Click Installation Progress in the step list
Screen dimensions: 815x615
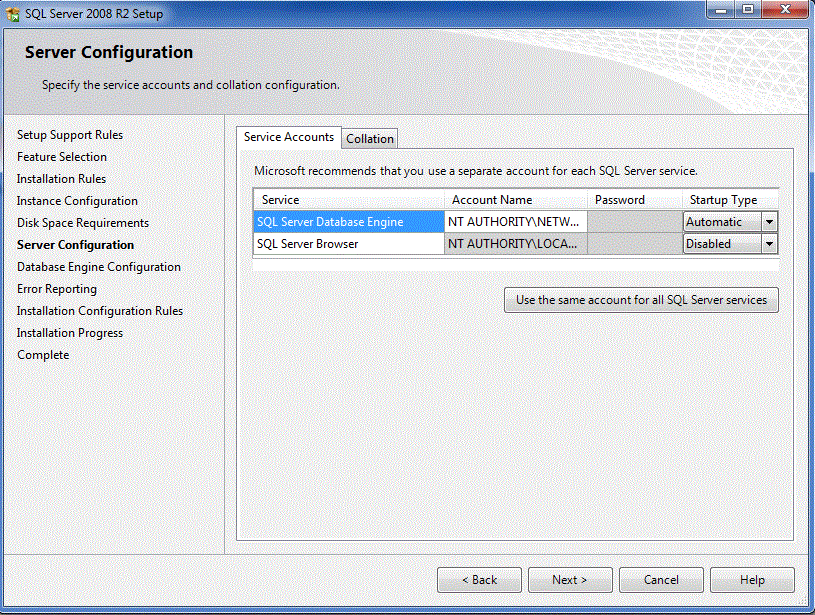tap(70, 333)
